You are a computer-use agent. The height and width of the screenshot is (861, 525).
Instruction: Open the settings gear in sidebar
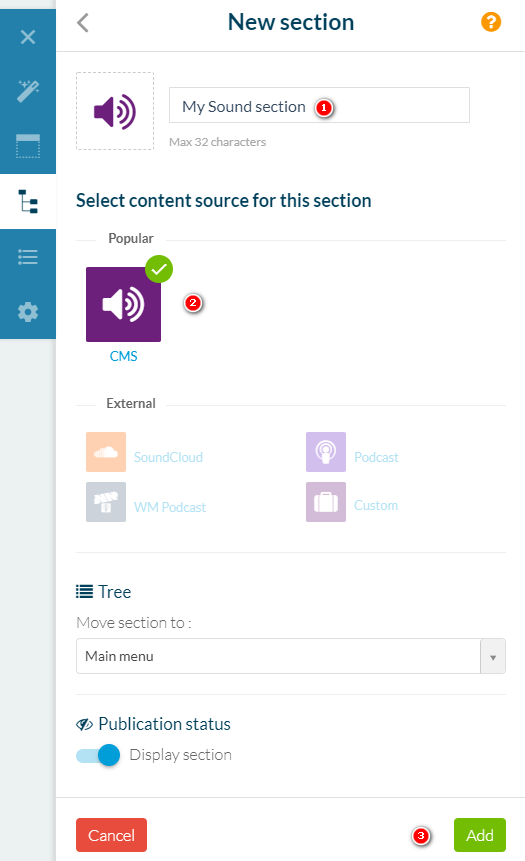28,312
